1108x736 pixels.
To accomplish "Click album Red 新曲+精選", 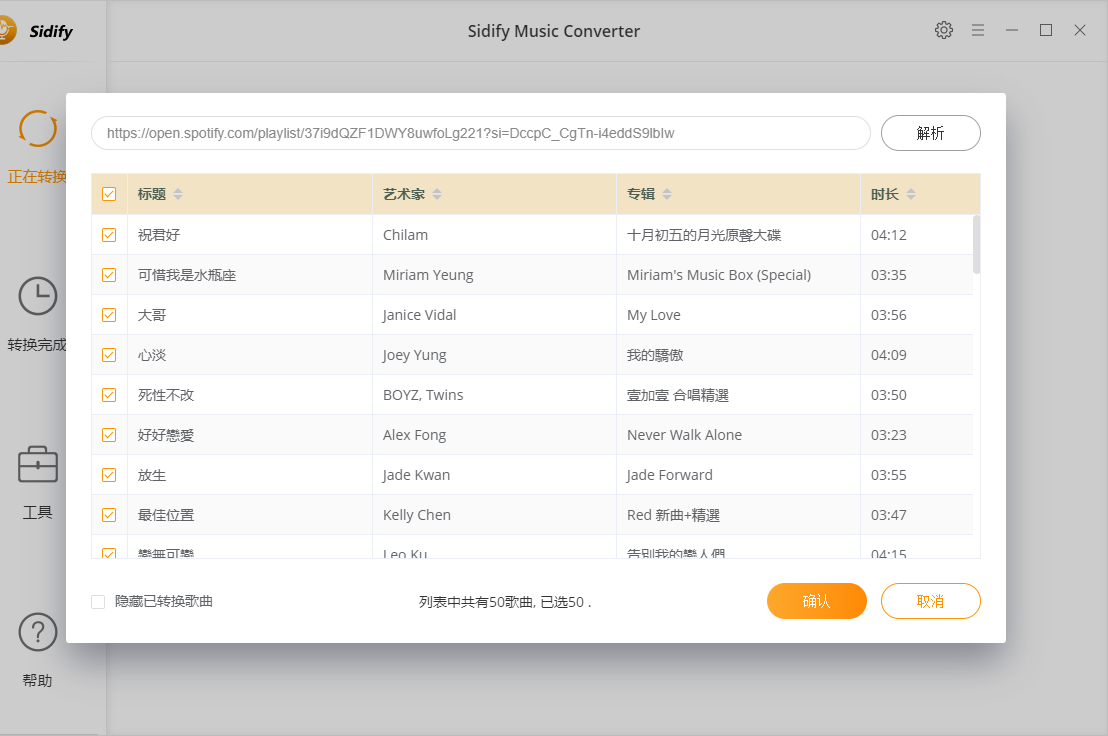I will click(673, 515).
